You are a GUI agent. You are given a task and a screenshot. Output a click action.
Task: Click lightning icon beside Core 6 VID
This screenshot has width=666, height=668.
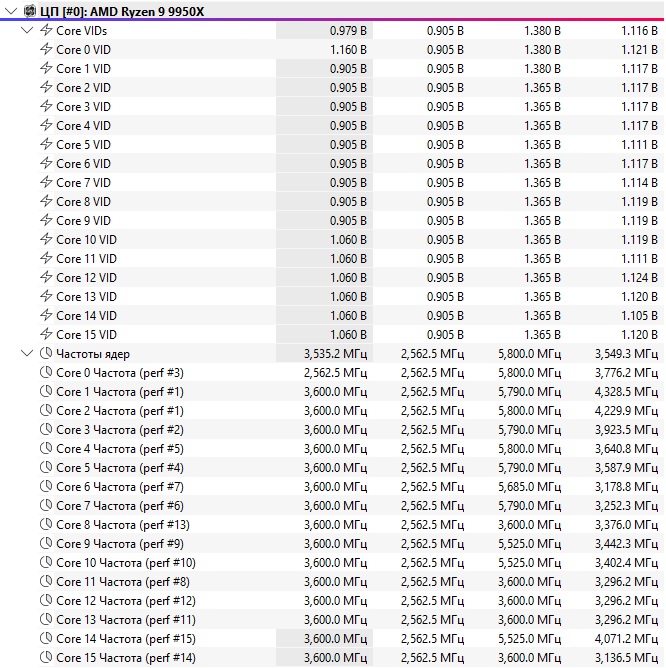pyautogui.click(x=46, y=163)
